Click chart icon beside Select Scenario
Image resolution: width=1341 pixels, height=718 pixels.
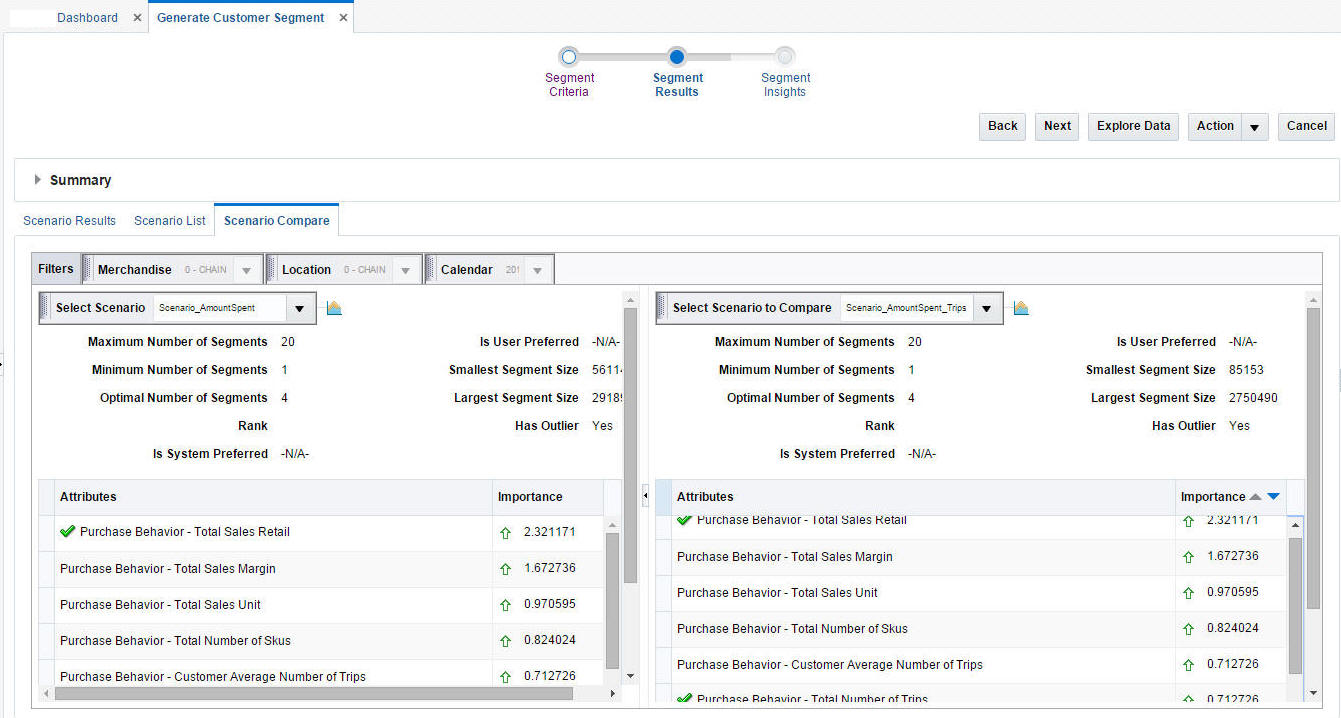tap(334, 308)
